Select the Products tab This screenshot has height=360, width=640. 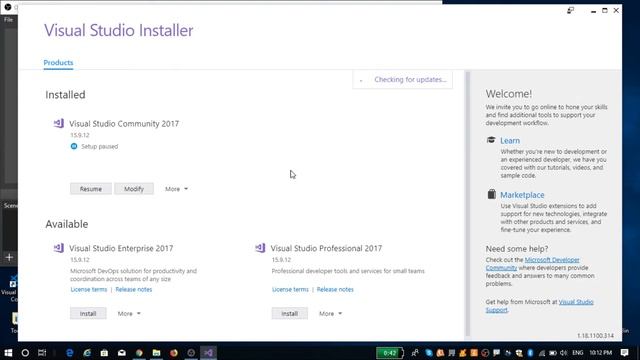click(58, 62)
